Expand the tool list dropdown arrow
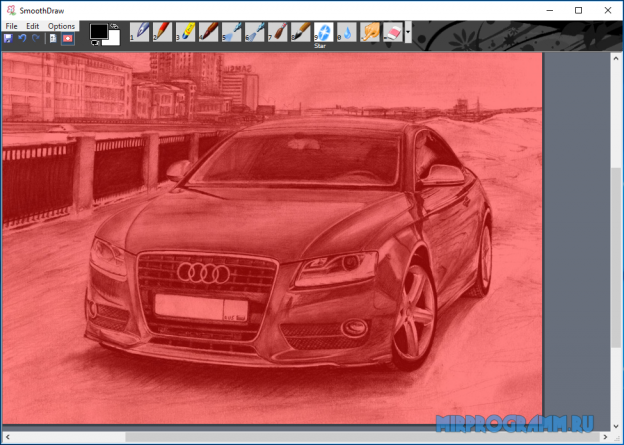Viewport: 624px width, 445px height. 408,32
